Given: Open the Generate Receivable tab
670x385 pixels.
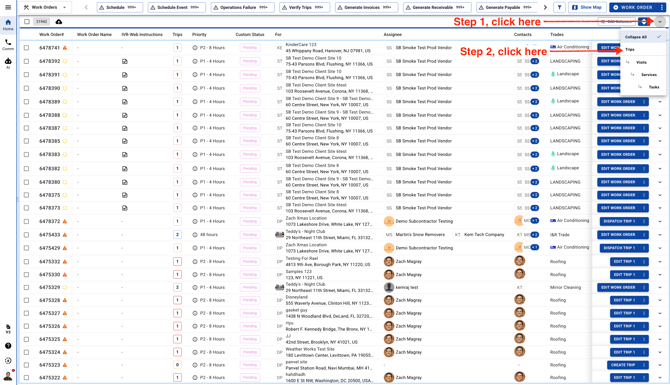Looking at the screenshot, I should tap(438, 7).
